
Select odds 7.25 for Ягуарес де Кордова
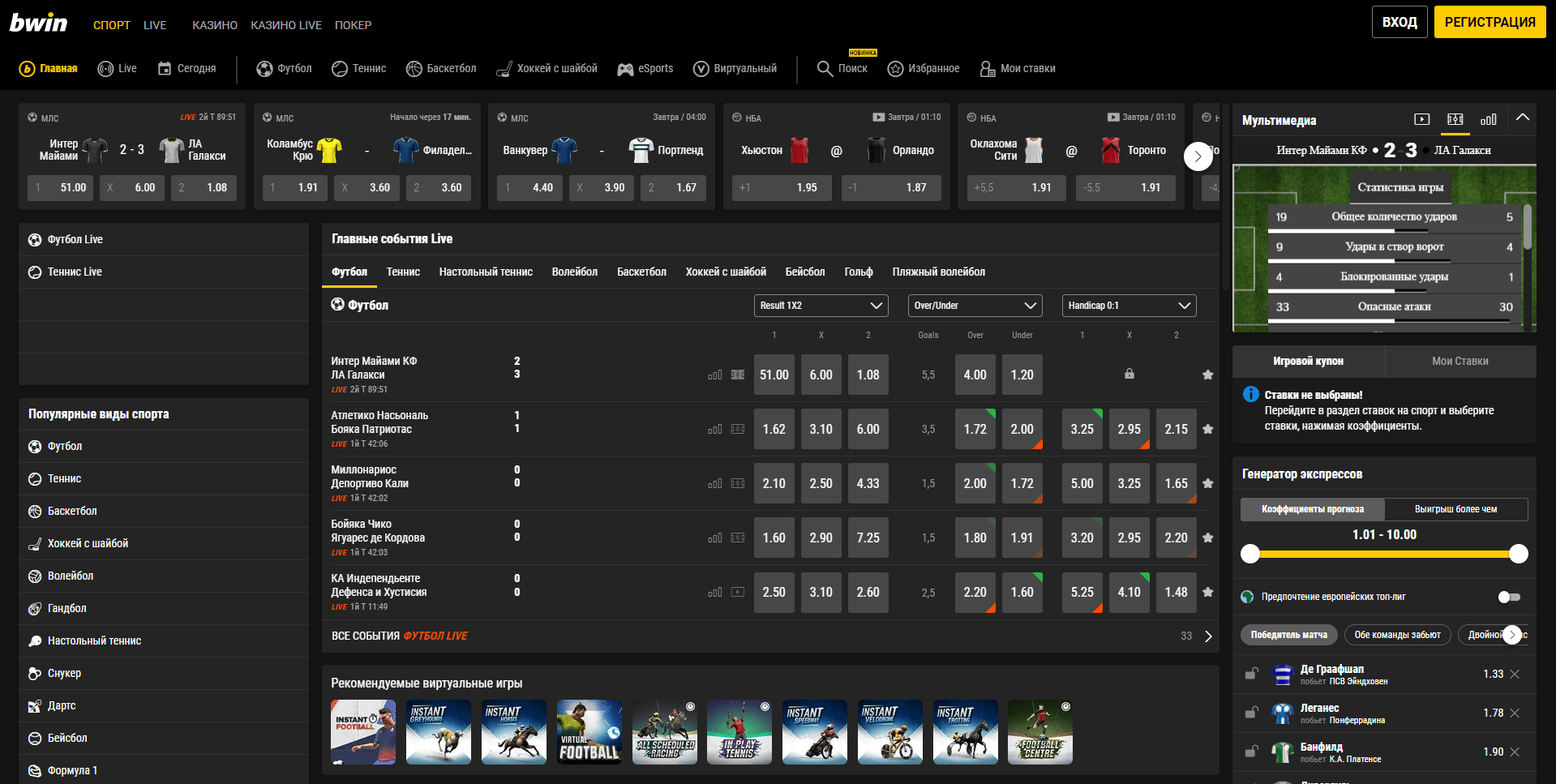(868, 538)
